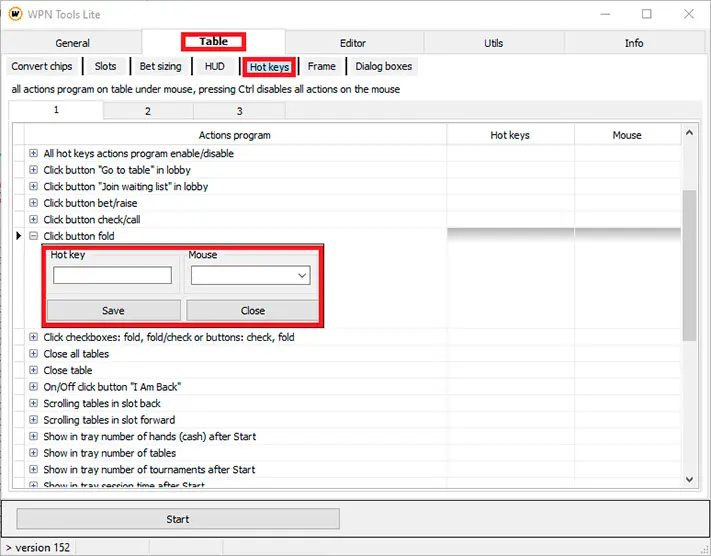Collapse the "Click button fold" row

point(34,236)
